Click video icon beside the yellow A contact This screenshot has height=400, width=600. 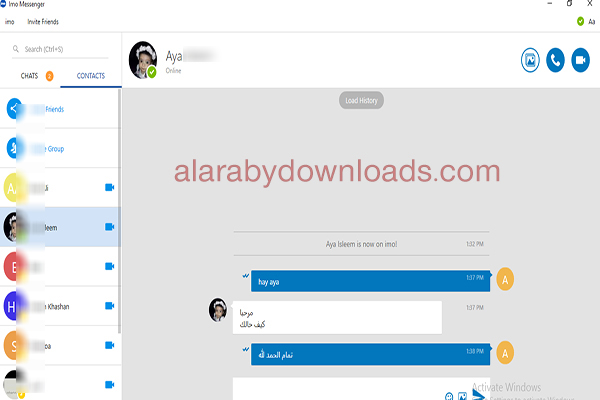click(109, 187)
